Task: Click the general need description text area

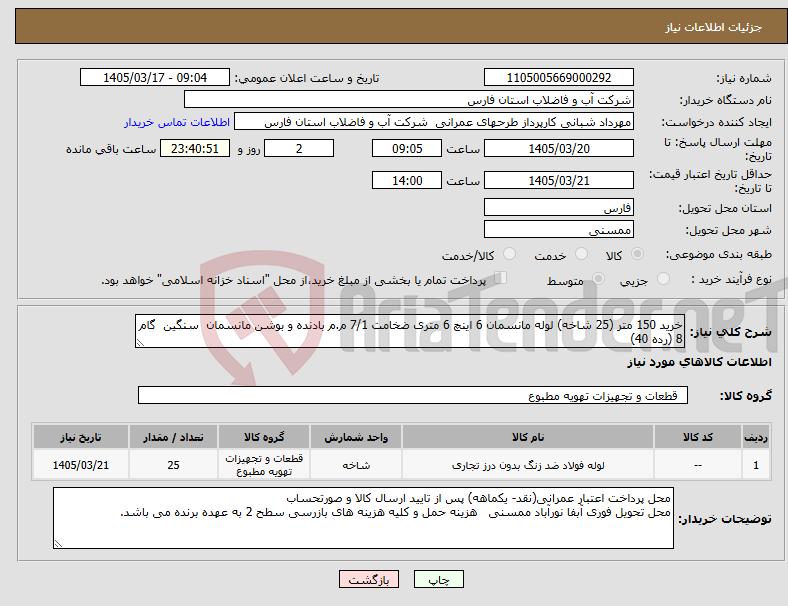Action: pyautogui.click(x=410, y=331)
